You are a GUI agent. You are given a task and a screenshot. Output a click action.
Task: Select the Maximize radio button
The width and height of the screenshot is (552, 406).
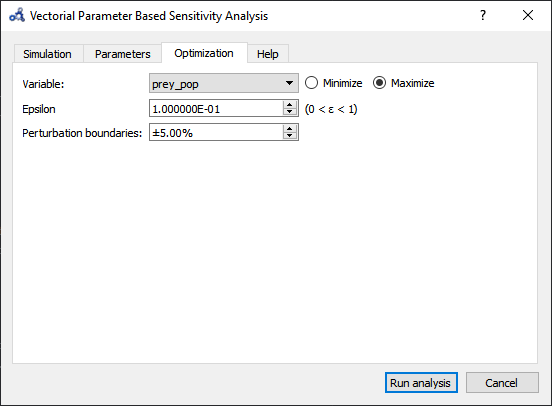(380, 83)
